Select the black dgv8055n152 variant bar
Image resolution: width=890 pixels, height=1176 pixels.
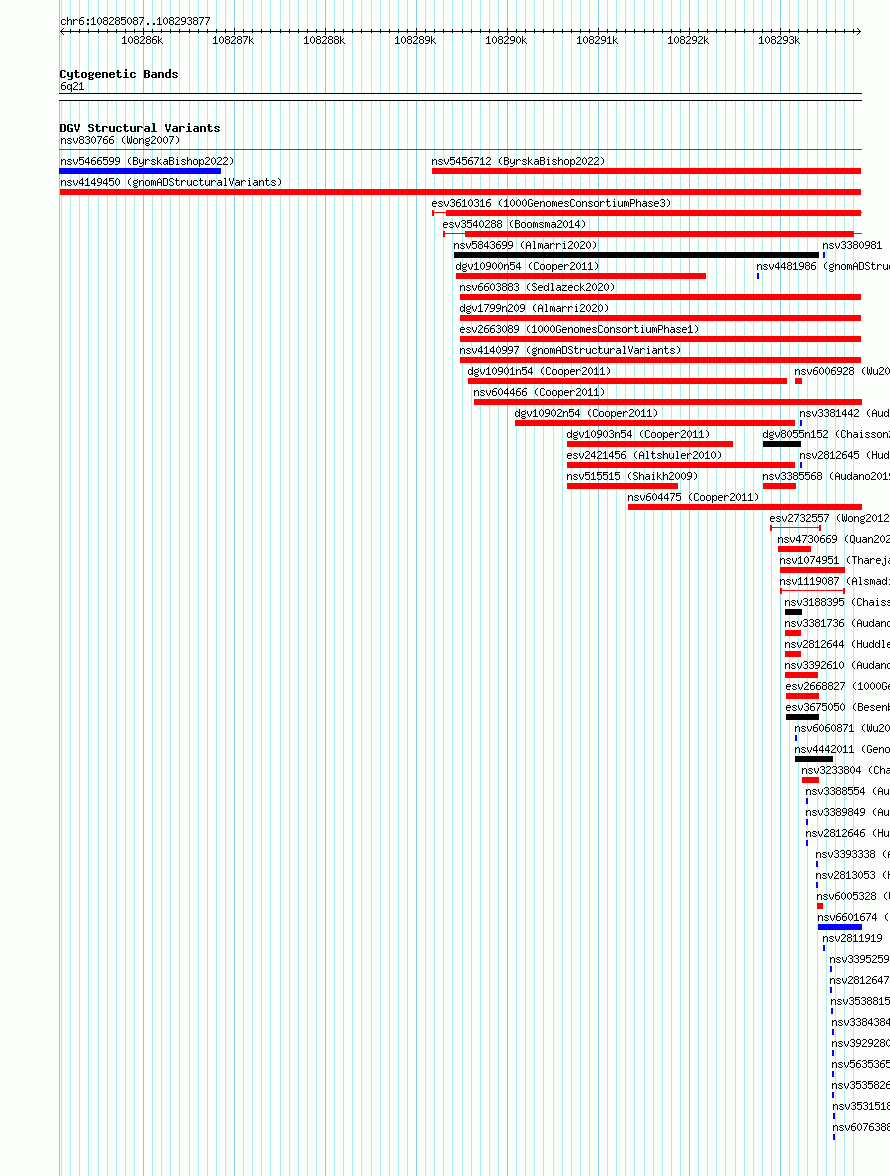[x=782, y=444]
